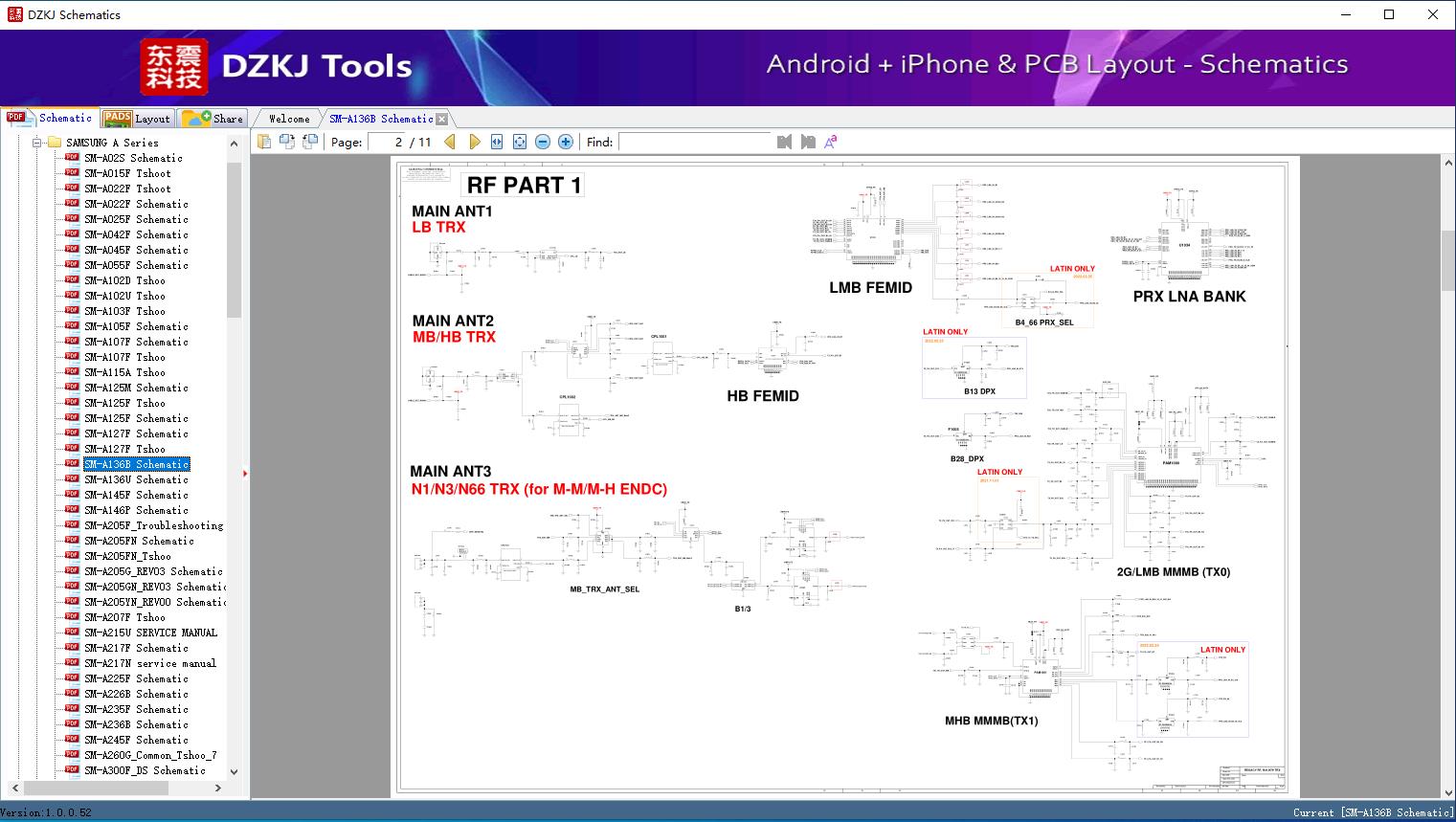The height and width of the screenshot is (822, 1456).
Task: Click PDF icon beside SM-A107F Schematic
Action: coord(72,341)
